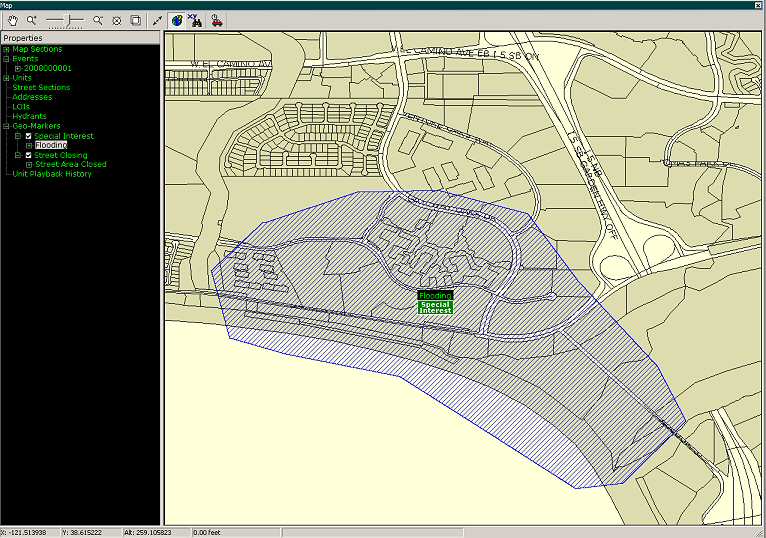This screenshot has width=766, height=538.
Task: Click the zoom level slider
Action: (x=65, y=20)
